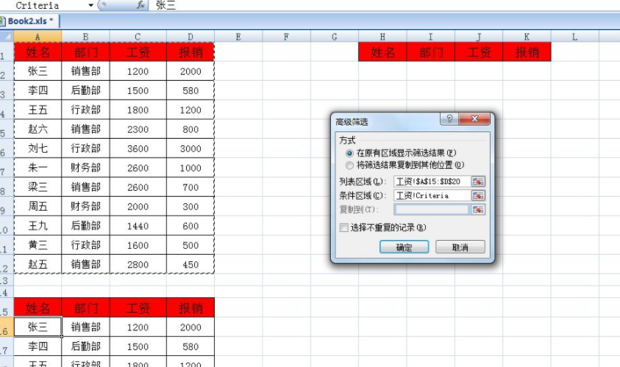Click the 部门 header cell in column I
The width and height of the screenshot is (620, 367).
[x=431, y=52]
